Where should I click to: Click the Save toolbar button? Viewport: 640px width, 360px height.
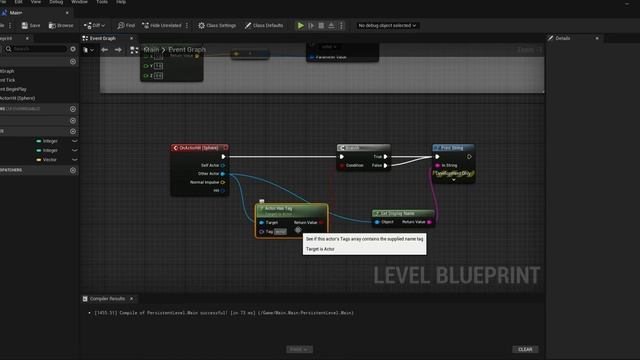point(31,25)
